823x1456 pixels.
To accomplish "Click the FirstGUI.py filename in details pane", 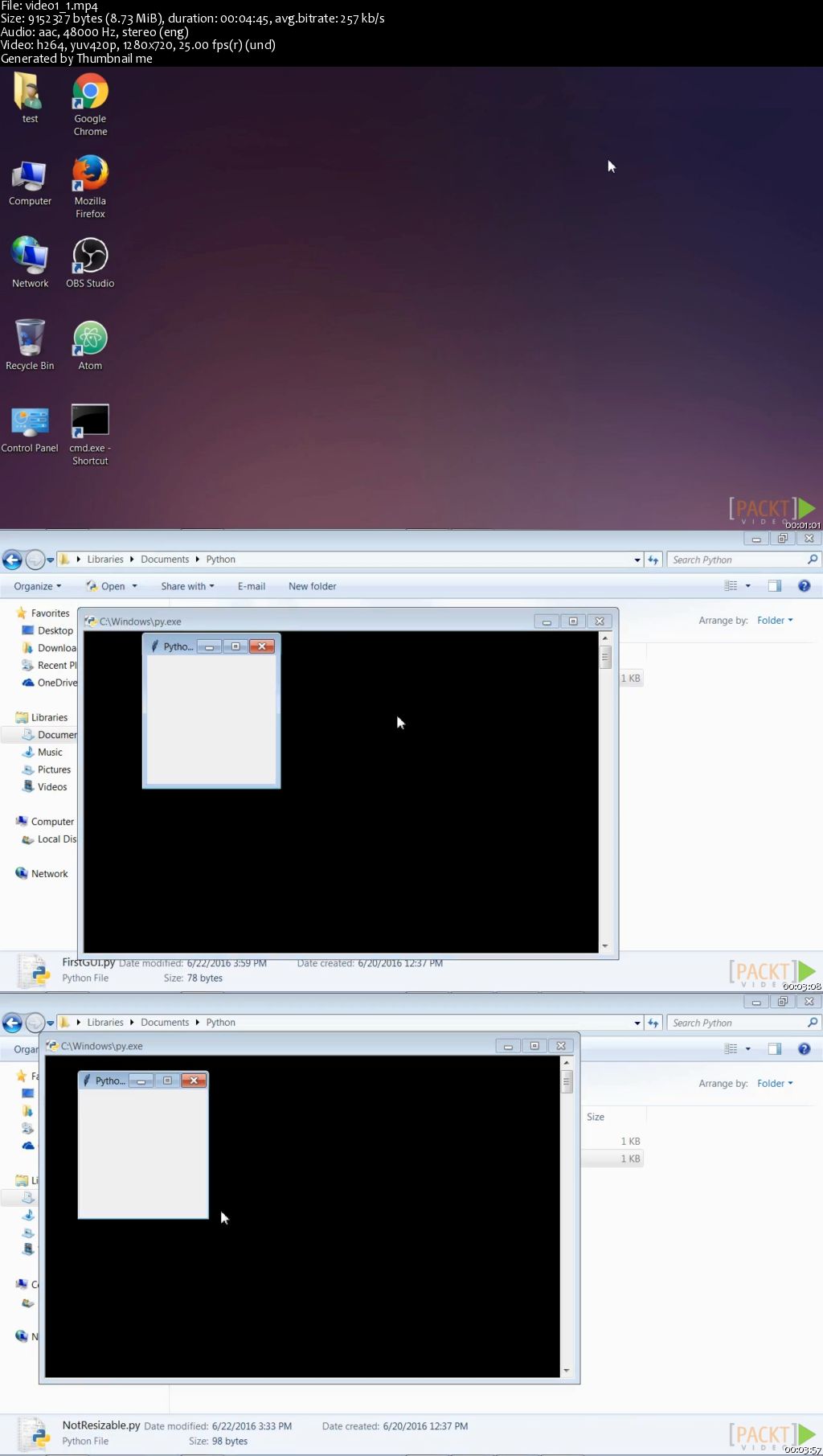I will coord(88,962).
